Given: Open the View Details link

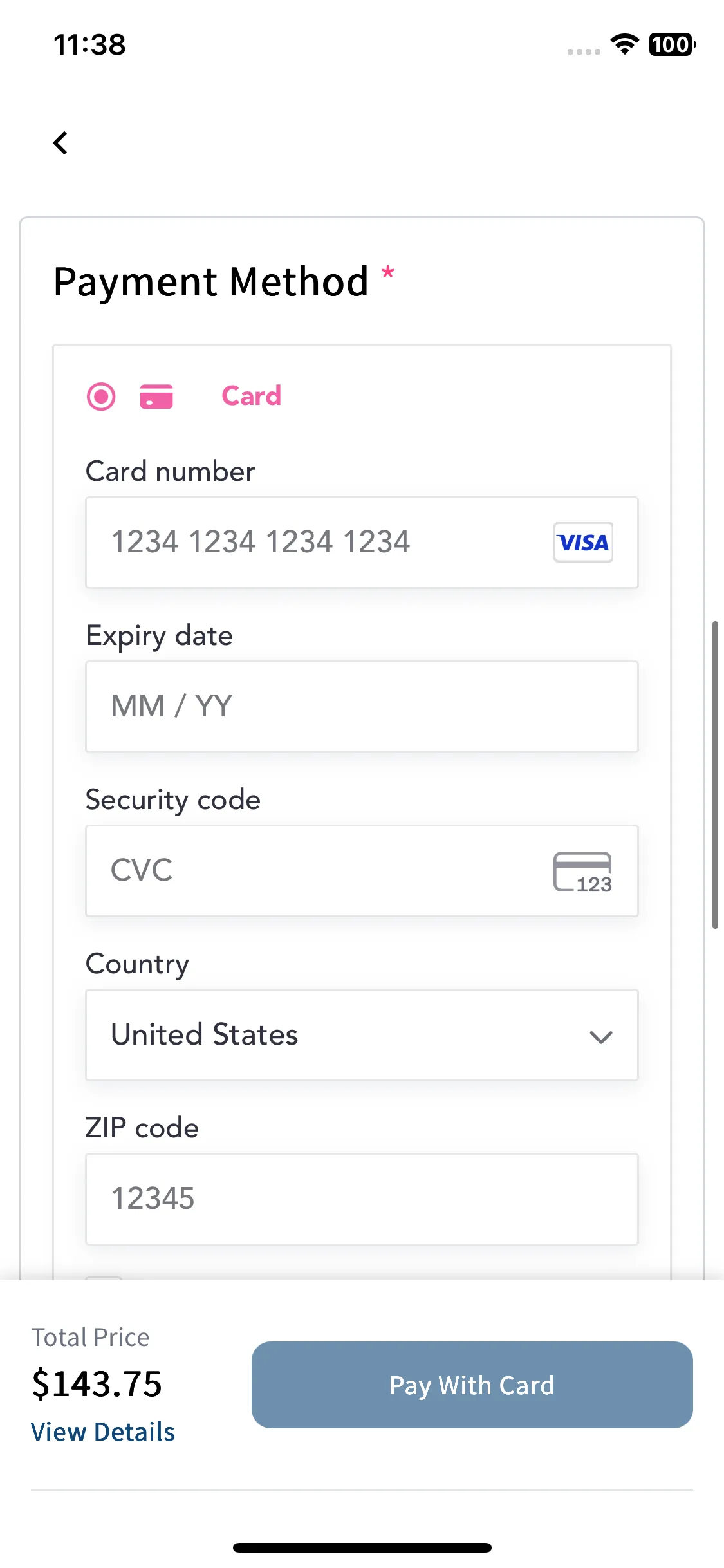Looking at the screenshot, I should [103, 1432].
